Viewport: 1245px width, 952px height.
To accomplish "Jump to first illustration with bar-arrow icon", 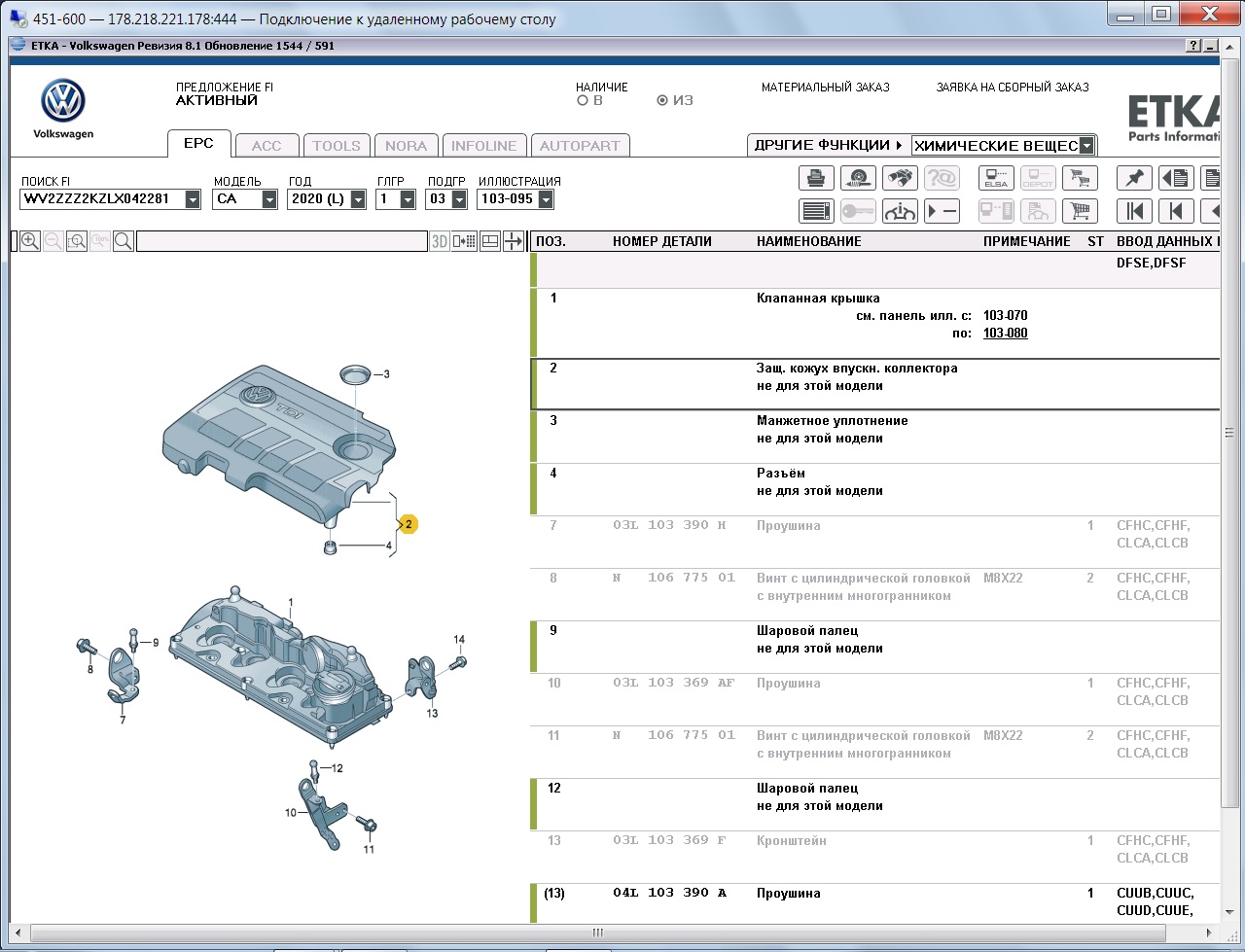I will pos(1134,211).
